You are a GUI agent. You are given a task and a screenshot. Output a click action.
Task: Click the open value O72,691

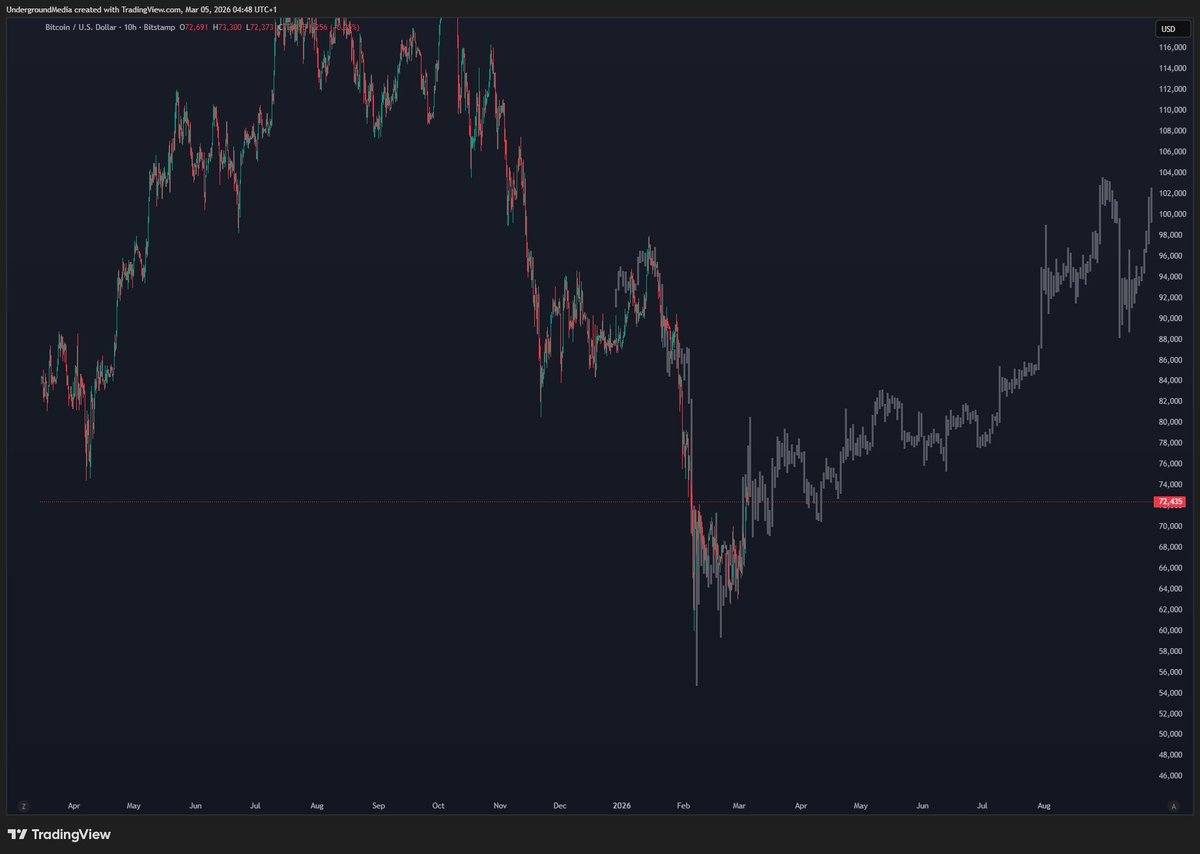click(x=194, y=27)
